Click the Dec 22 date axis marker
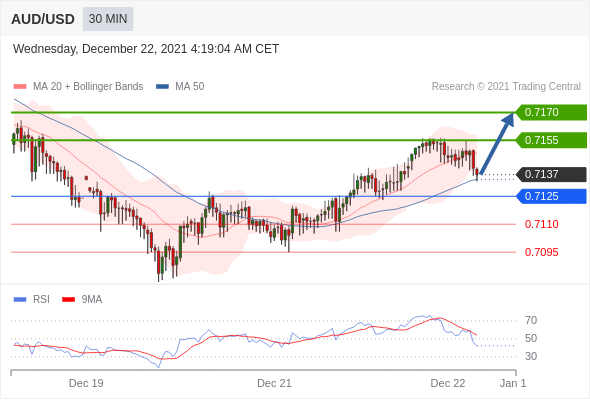590x400 pixels. coord(448,383)
